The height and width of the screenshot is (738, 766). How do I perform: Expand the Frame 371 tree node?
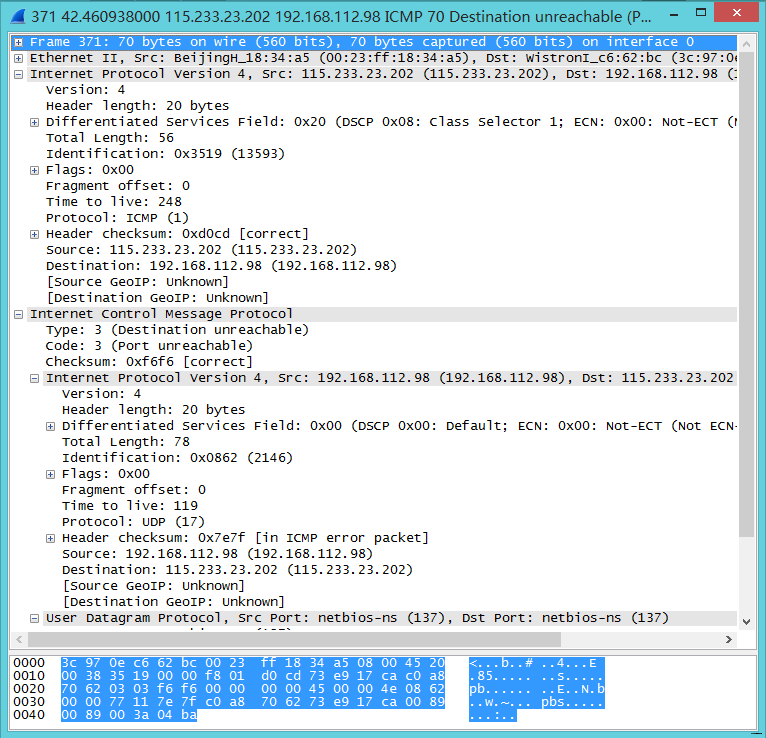[19, 42]
